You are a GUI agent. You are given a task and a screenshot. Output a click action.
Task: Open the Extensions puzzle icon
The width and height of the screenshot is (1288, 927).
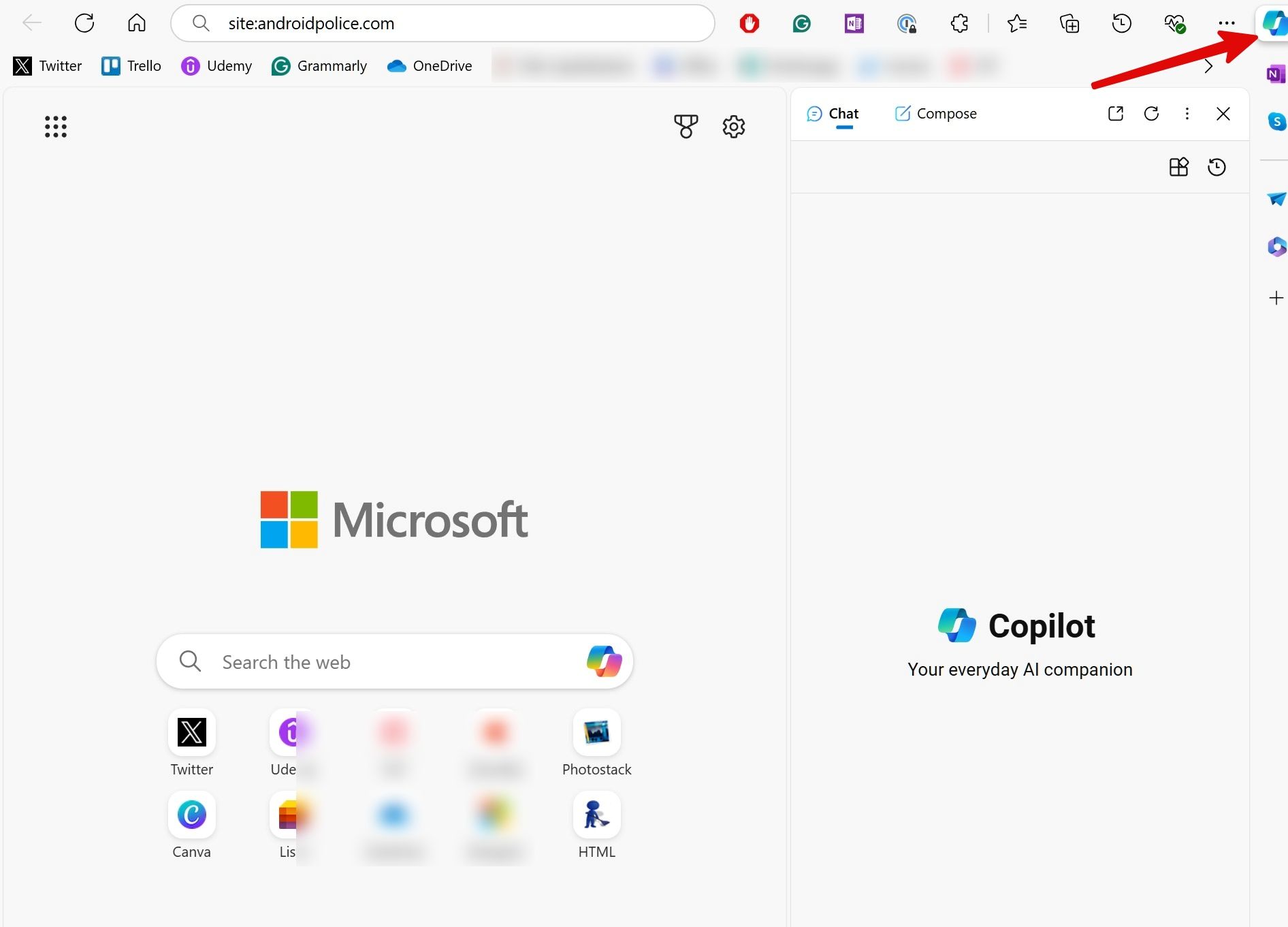point(959,24)
